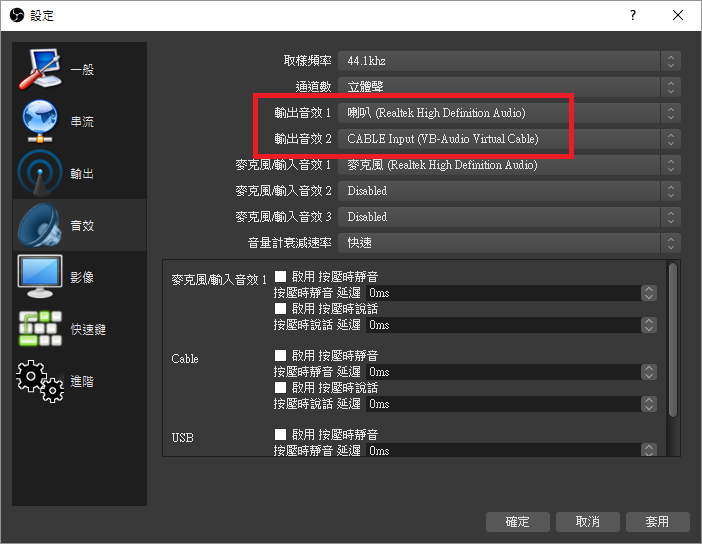Switch to the 快速鍵 settings tab label
Screen dimensions: 702x544
(x=88, y=330)
